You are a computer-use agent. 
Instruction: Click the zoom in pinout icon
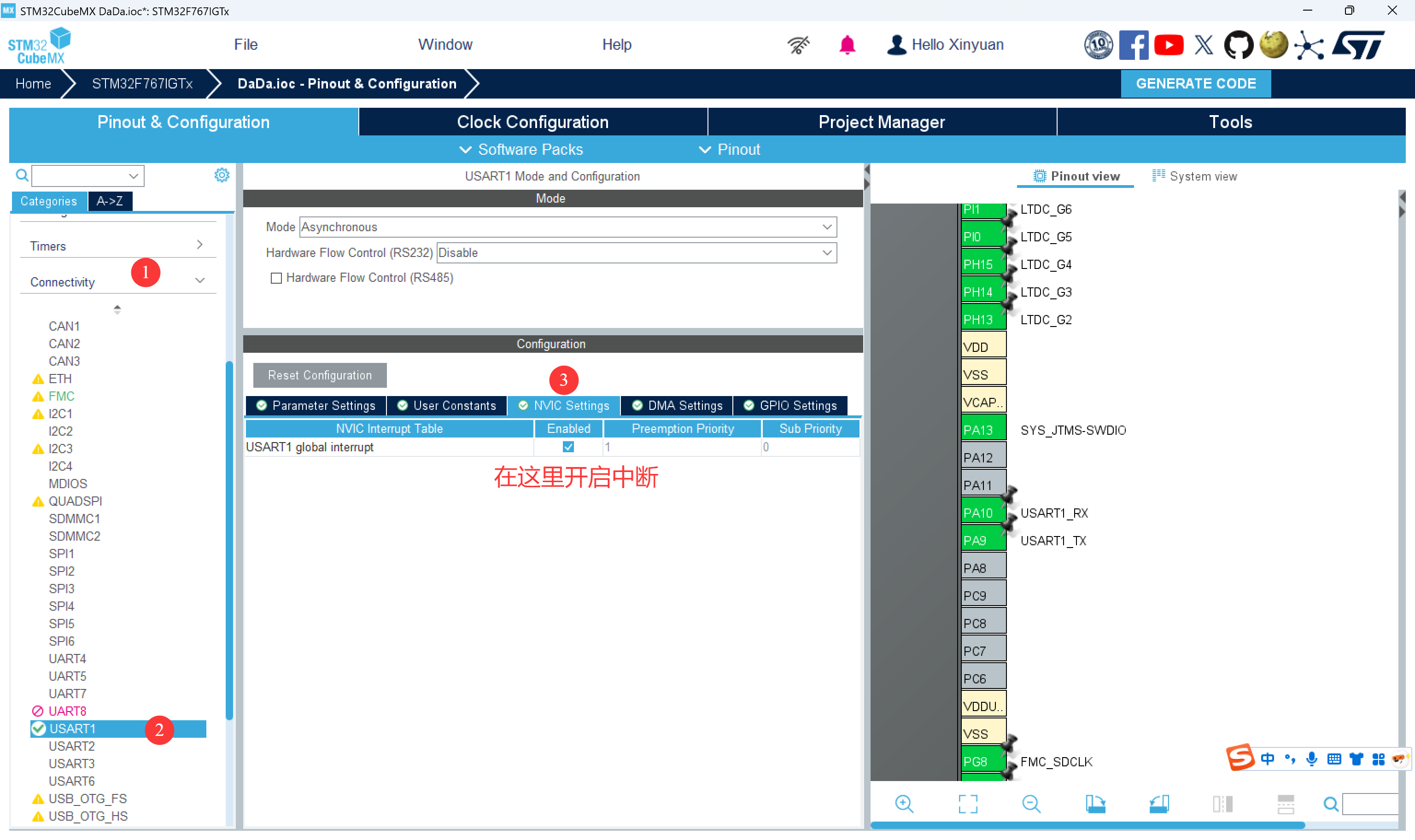click(x=904, y=804)
